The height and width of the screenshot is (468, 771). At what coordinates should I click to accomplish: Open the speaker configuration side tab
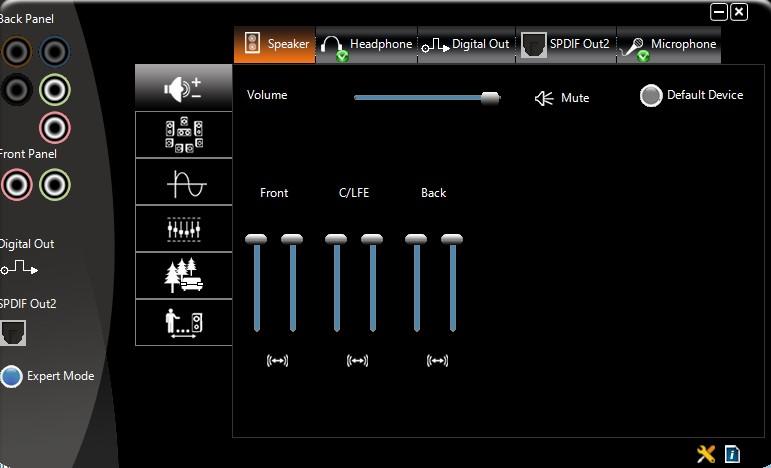coord(183,134)
